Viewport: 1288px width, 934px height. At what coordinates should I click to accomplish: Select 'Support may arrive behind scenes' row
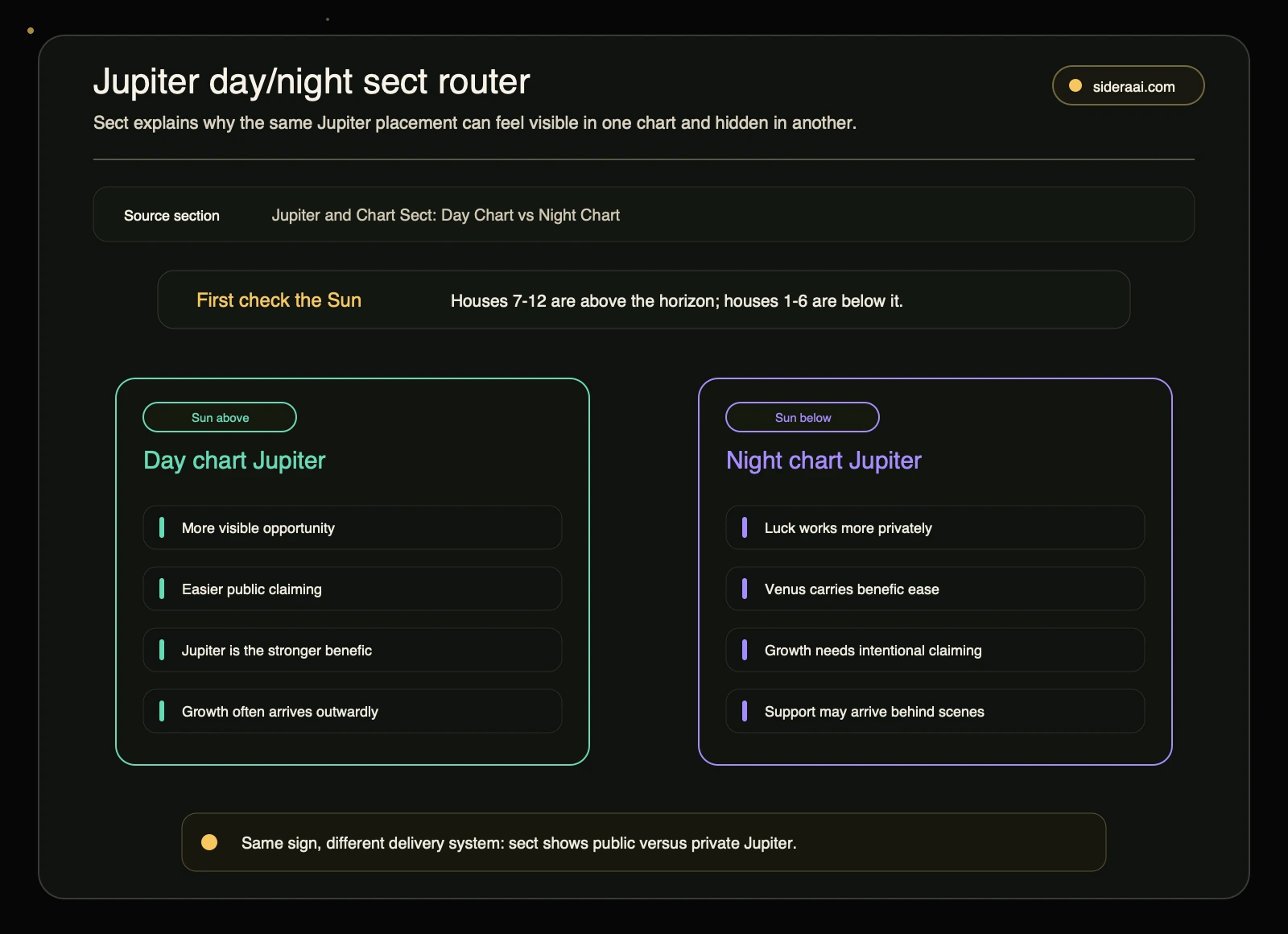[935, 711]
